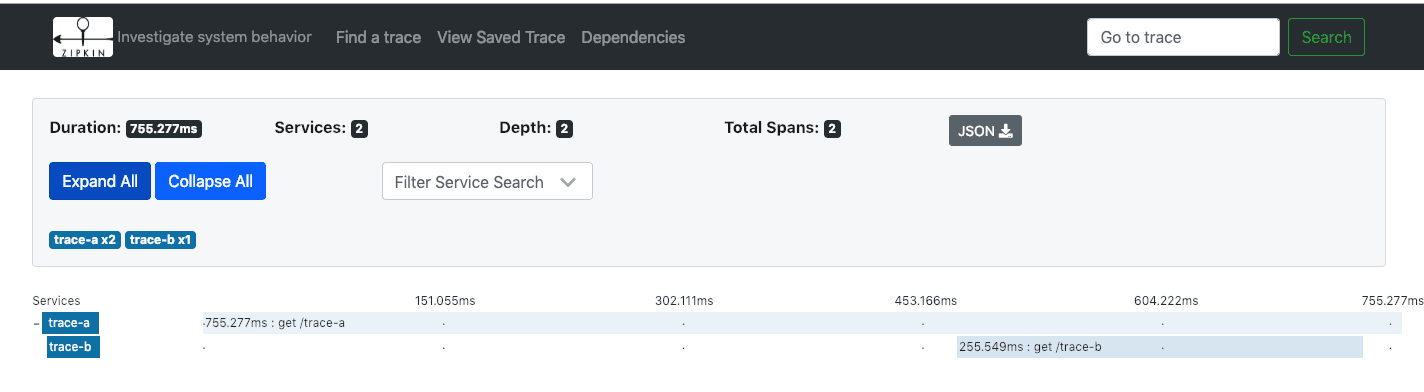This screenshot has width=1424, height=392.
Task: Download the trace via JSON button
Action: tap(985, 131)
